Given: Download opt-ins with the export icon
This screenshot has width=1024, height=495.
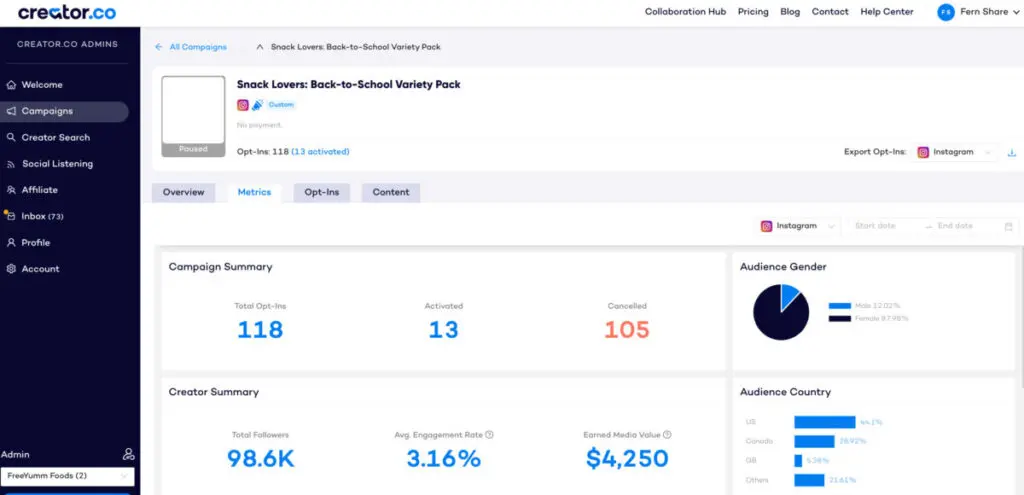Looking at the screenshot, I should pos(1011,153).
